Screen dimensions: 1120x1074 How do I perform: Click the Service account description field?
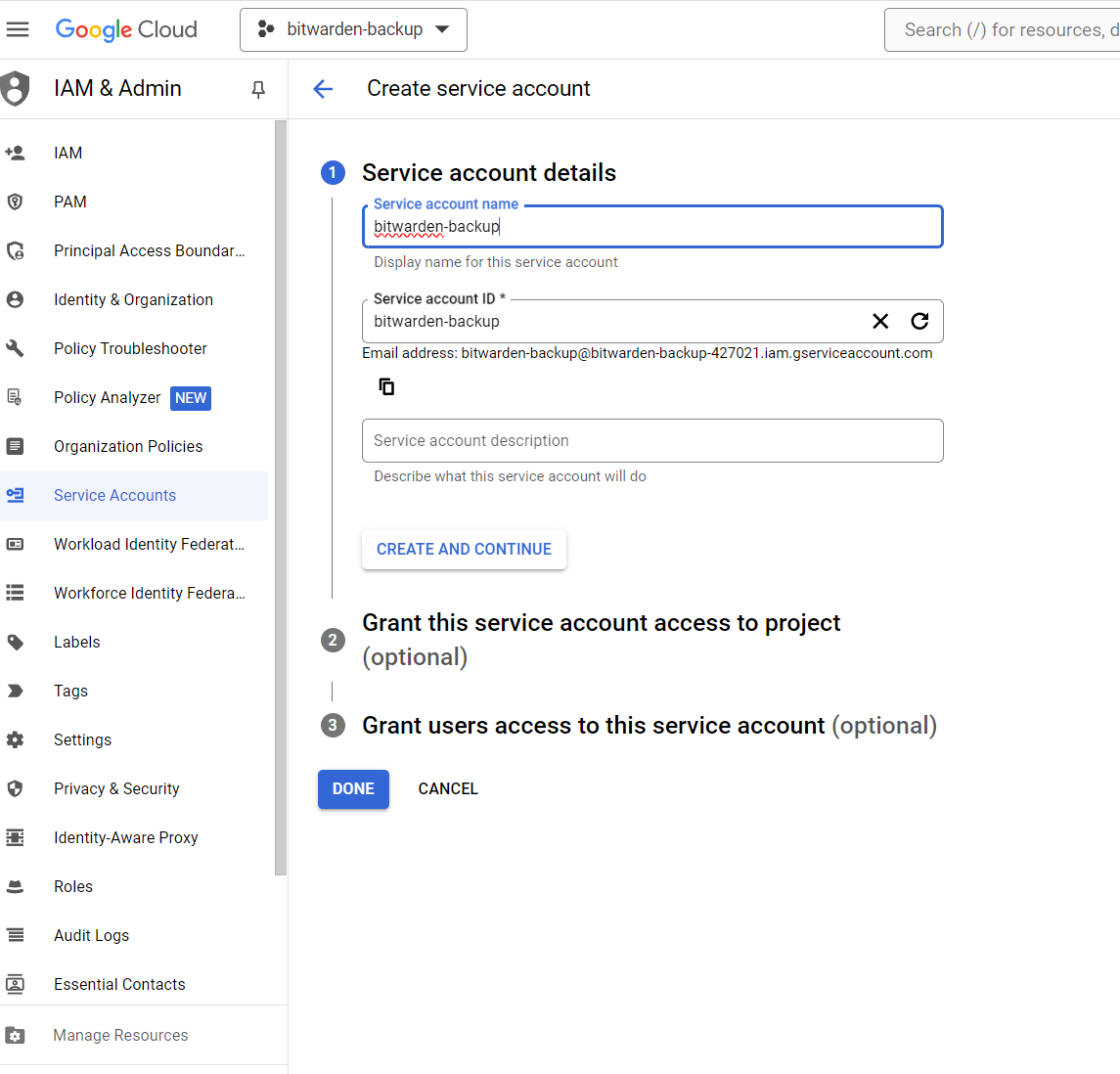[652, 440]
